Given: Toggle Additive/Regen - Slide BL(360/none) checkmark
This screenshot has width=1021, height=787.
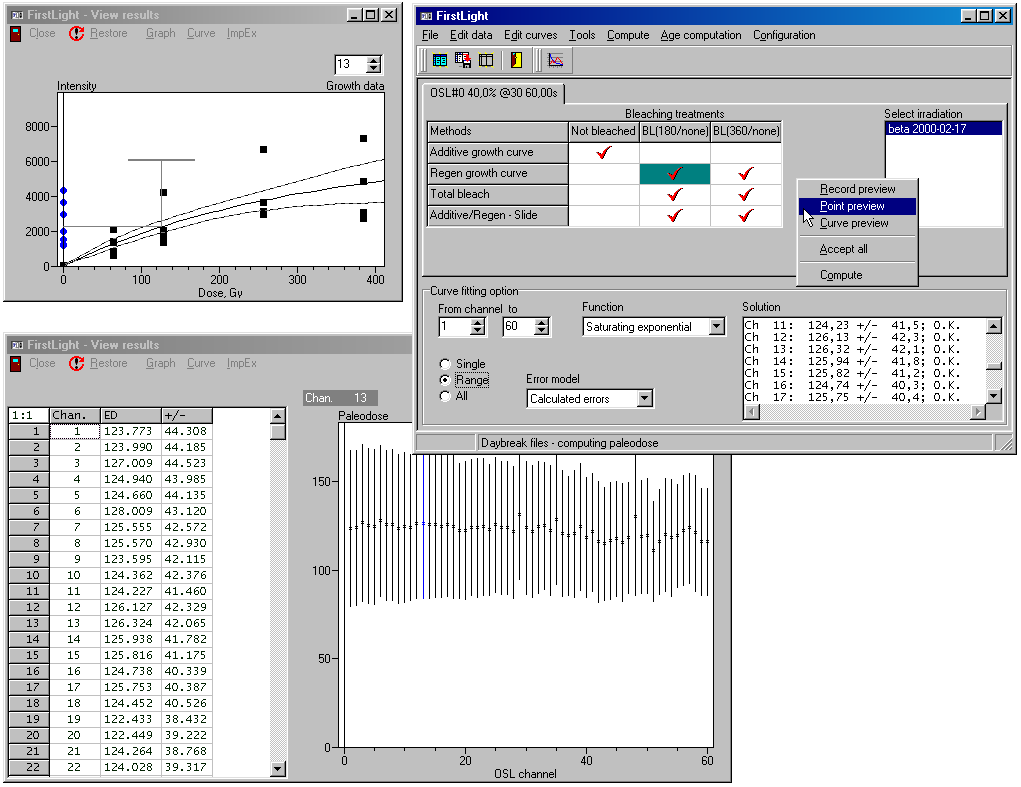Looking at the screenshot, I should point(746,215).
